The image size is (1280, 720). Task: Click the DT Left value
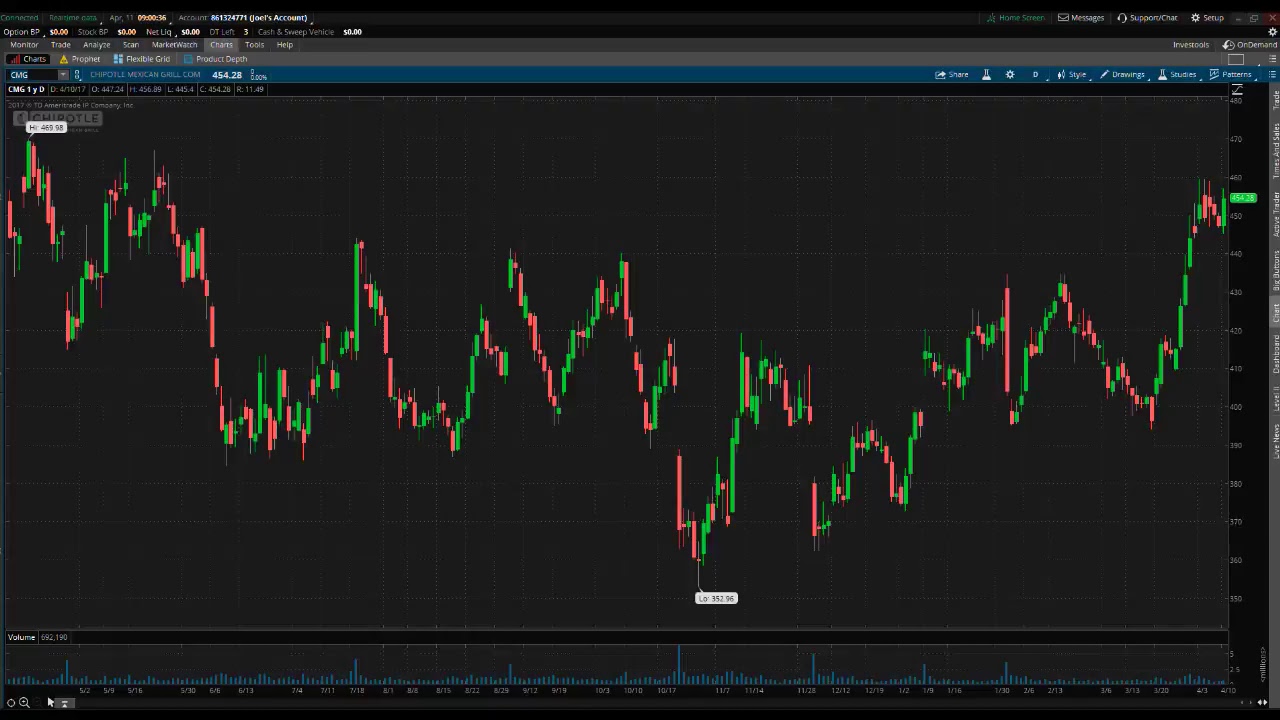tap(245, 32)
